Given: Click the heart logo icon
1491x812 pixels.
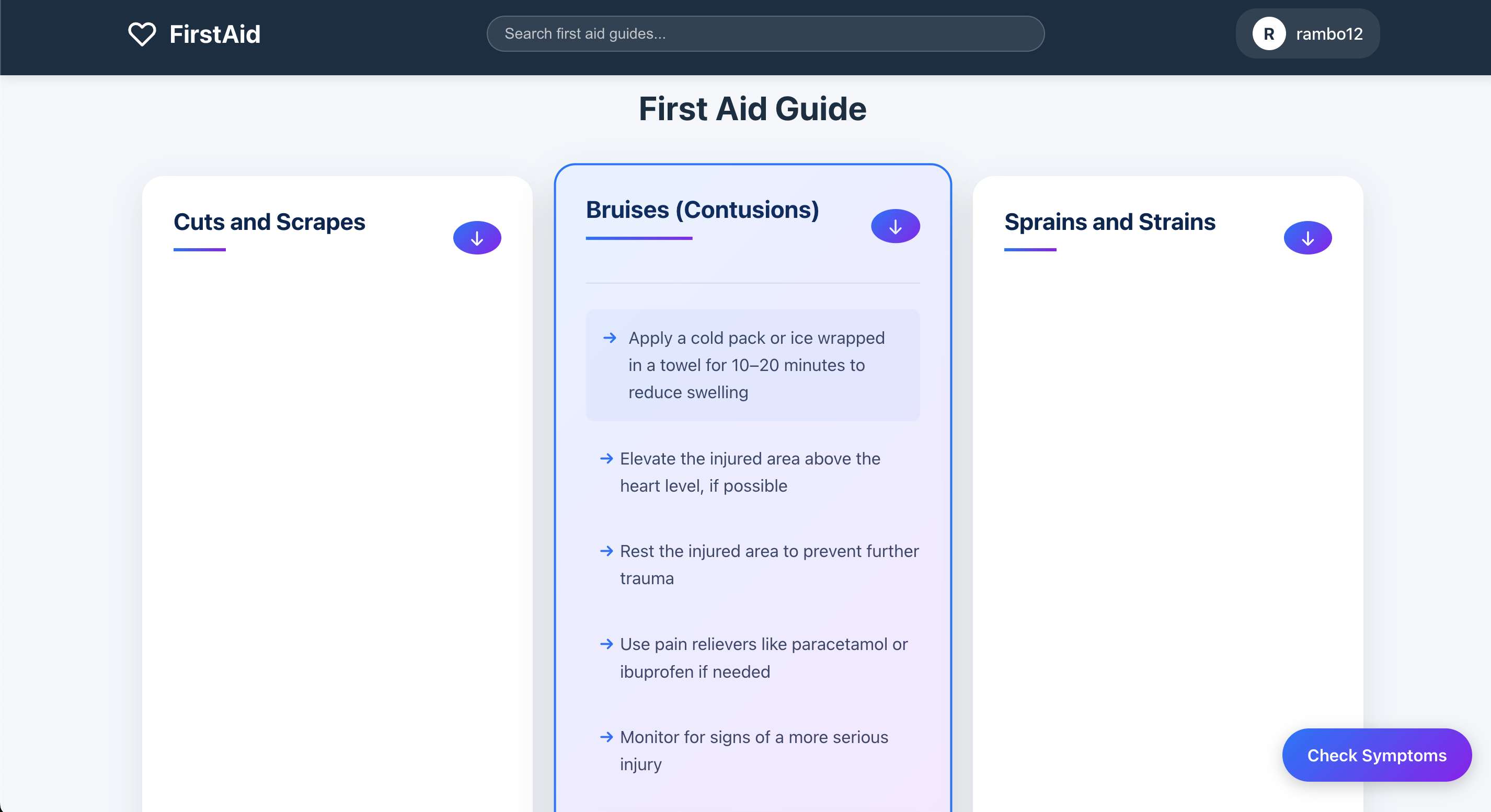Looking at the screenshot, I should (x=142, y=34).
